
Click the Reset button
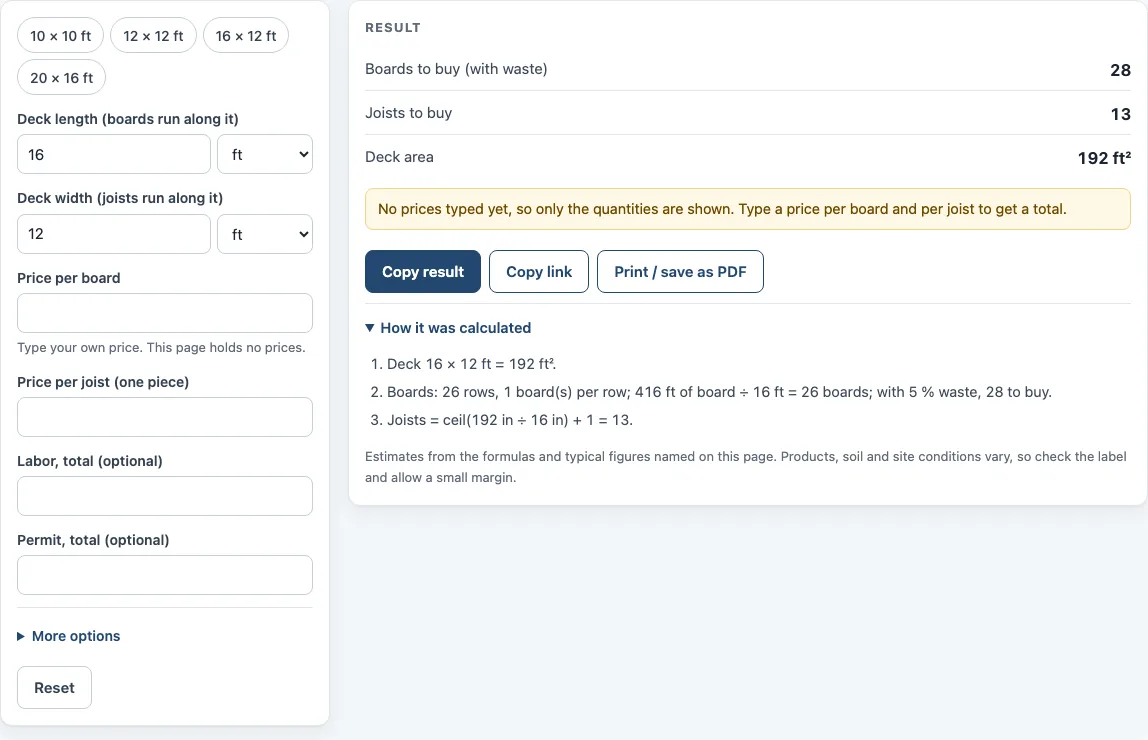pyautogui.click(x=54, y=688)
